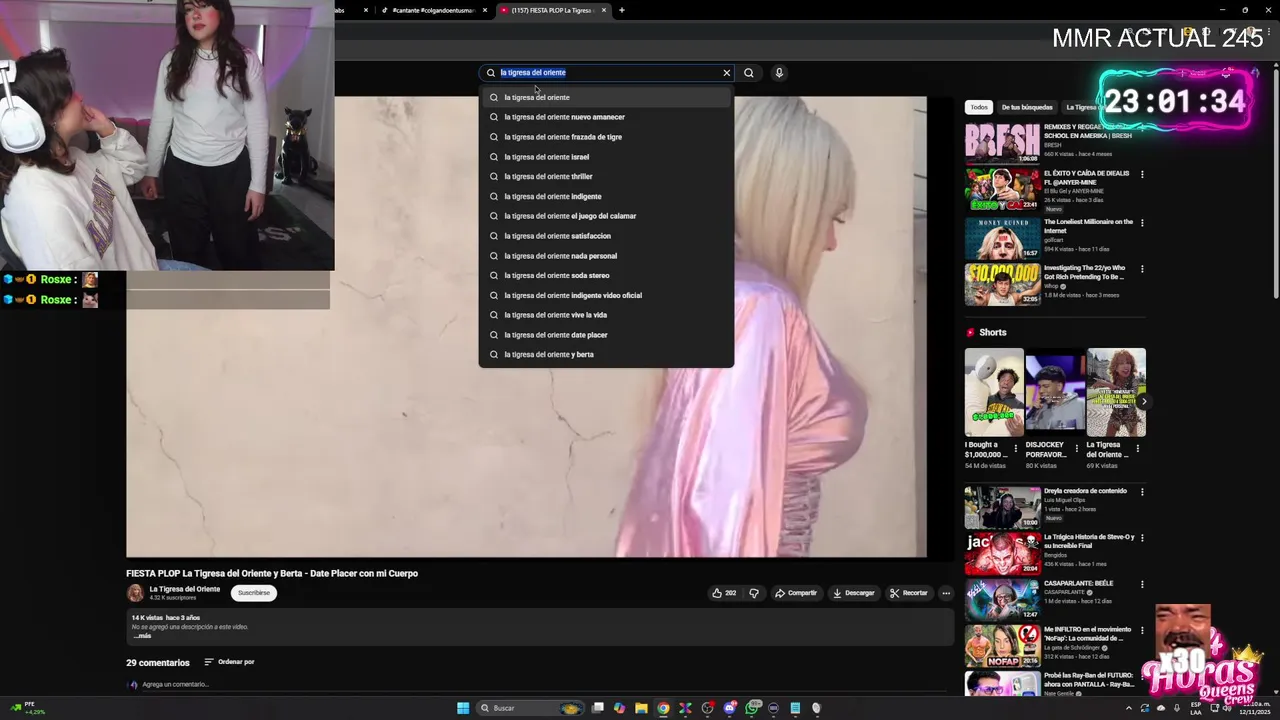Click the Descargar button
This screenshot has width=1280, height=720.
854,593
